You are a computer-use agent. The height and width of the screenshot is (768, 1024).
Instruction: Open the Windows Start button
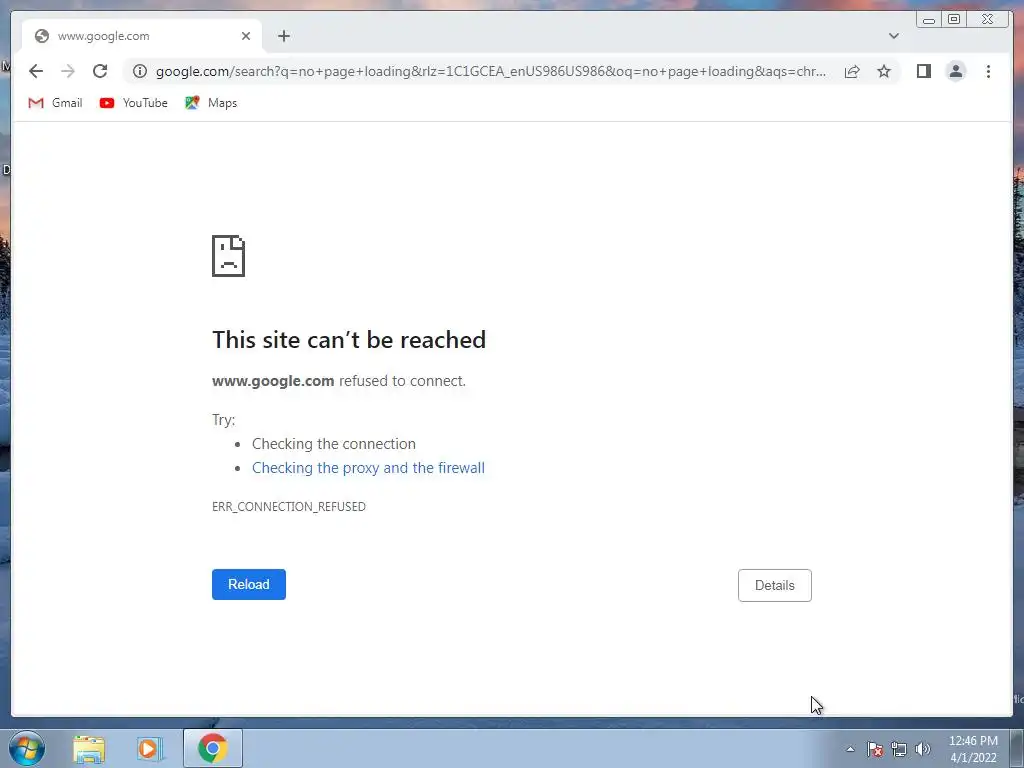[26, 748]
